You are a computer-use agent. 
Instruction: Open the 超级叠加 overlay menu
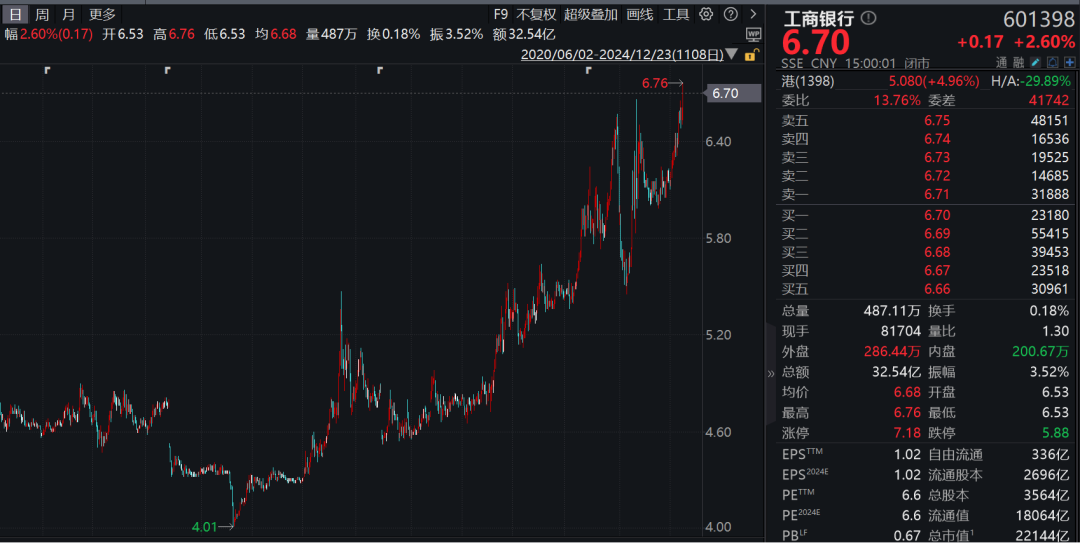591,14
